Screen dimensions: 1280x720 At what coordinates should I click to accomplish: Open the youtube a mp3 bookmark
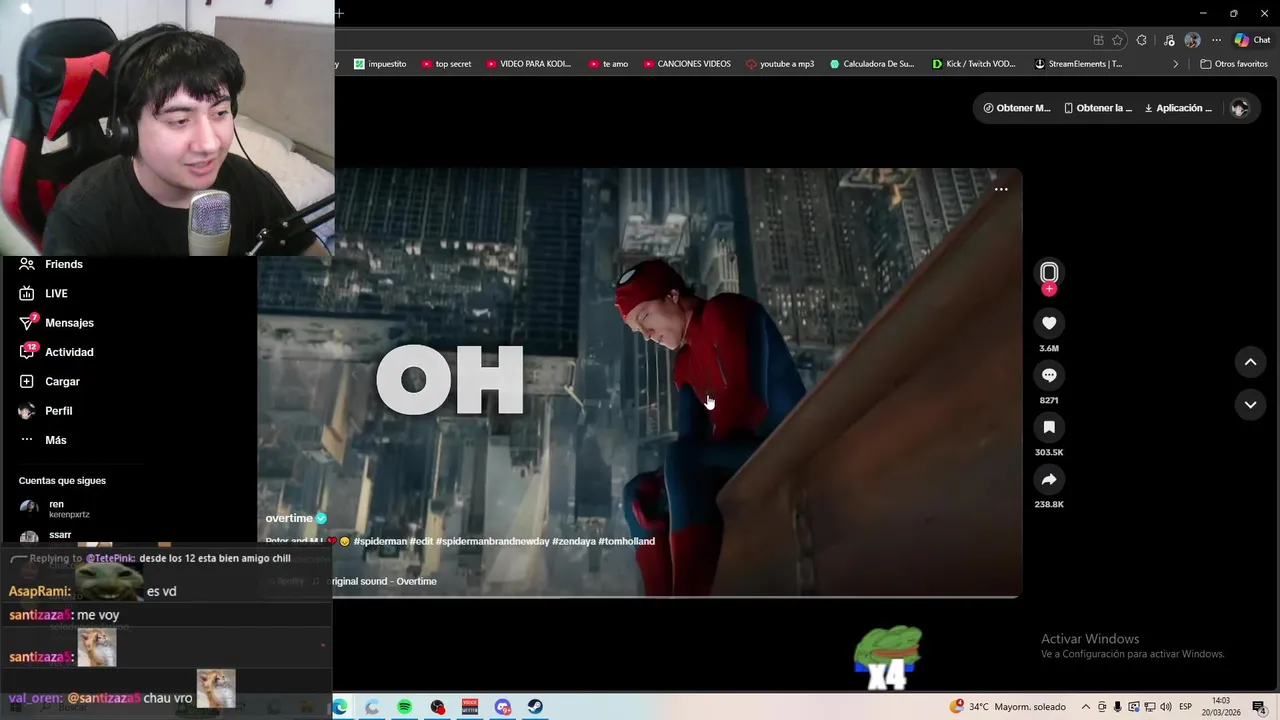click(x=780, y=64)
